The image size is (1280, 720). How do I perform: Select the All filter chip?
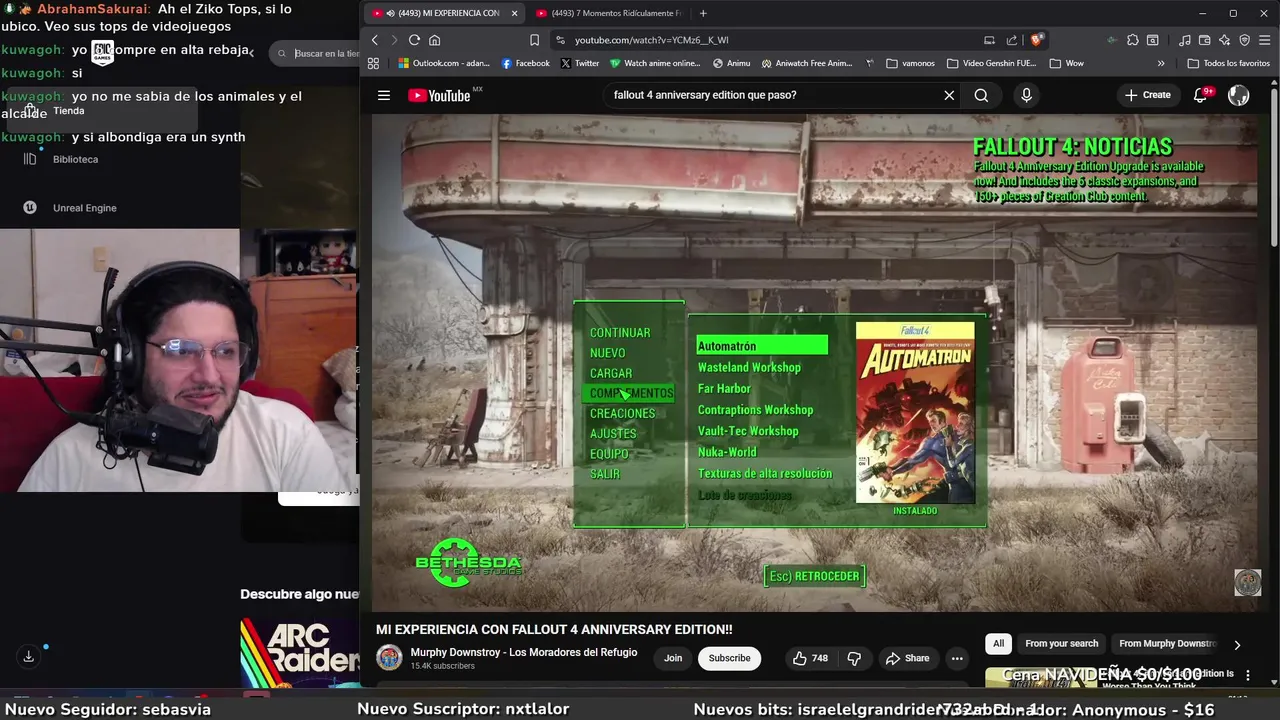998,644
